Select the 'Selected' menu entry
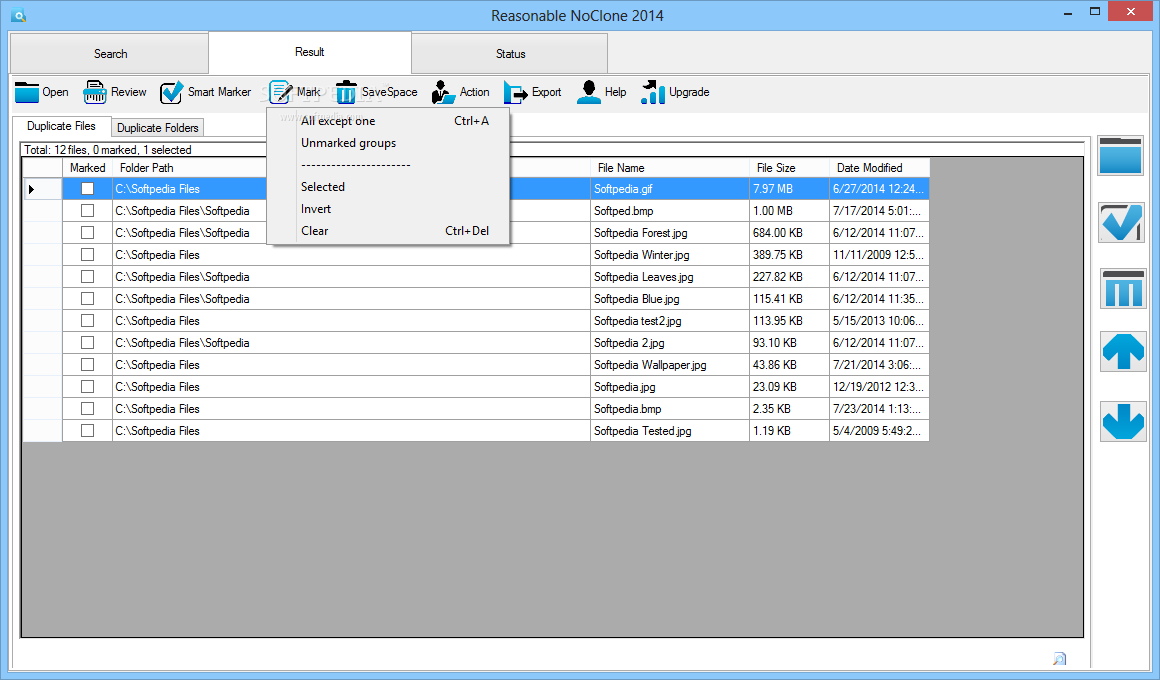Viewport: 1160px width, 680px height. coord(388,187)
